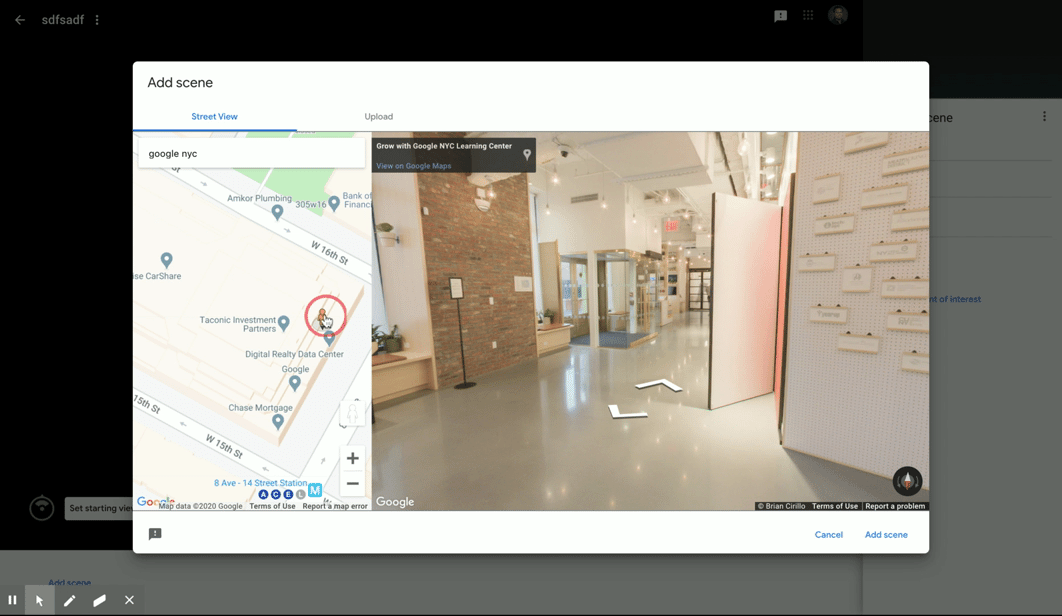Click the Pegman marker on the map
The image size is (1062, 616).
tap(323, 316)
